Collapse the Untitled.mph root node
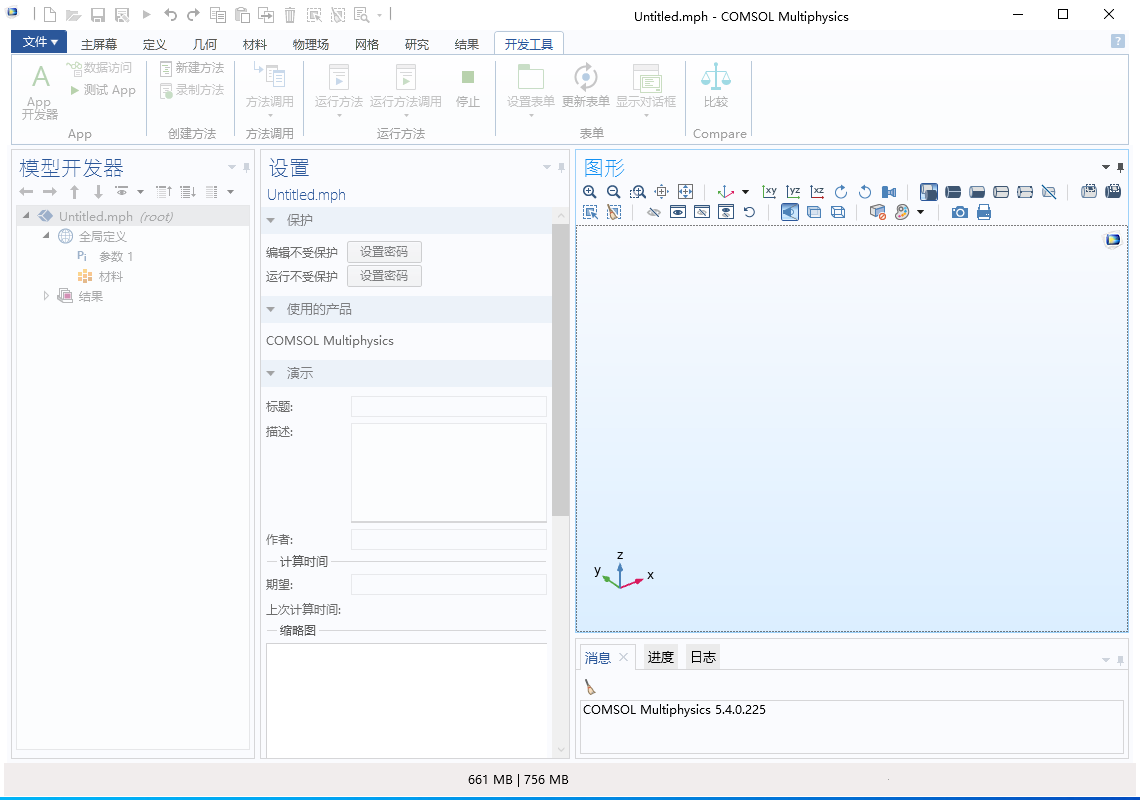Viewport: 1140px width, 800px height. pos(26,216)
